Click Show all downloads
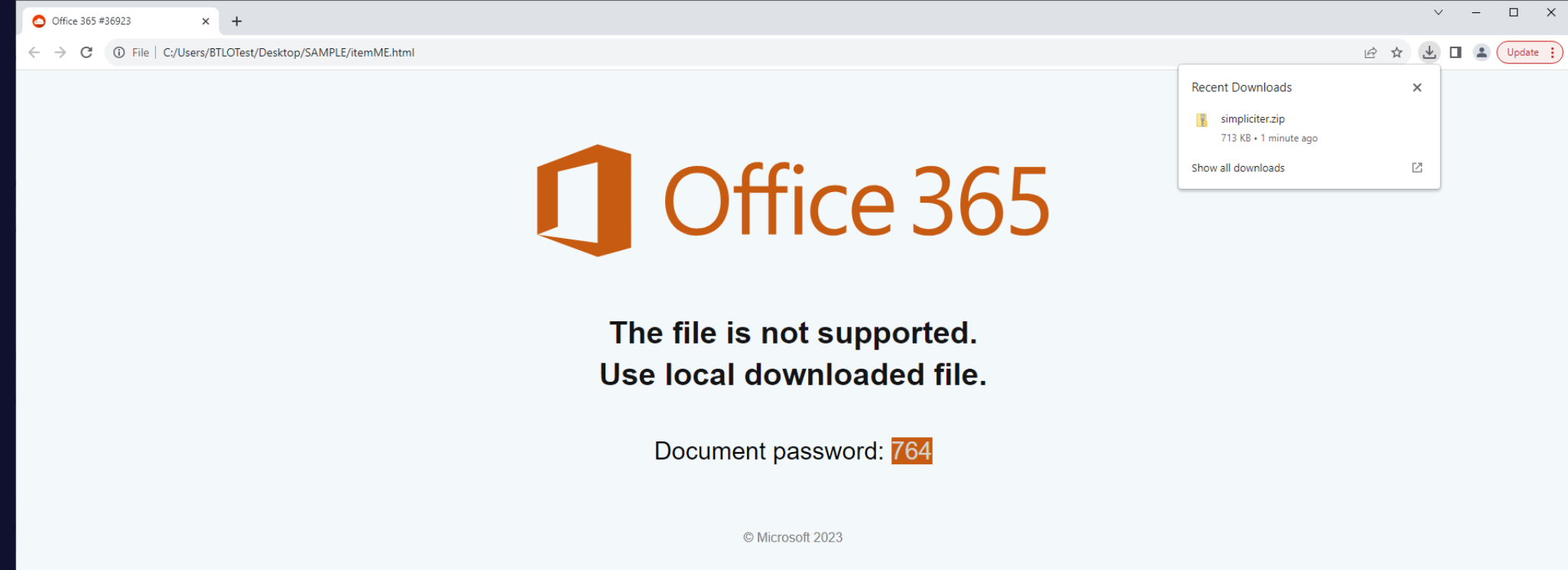Image resolution: width=1568 pixels, height=570 pixels. pyautogui.click(x=1238, y=168)
